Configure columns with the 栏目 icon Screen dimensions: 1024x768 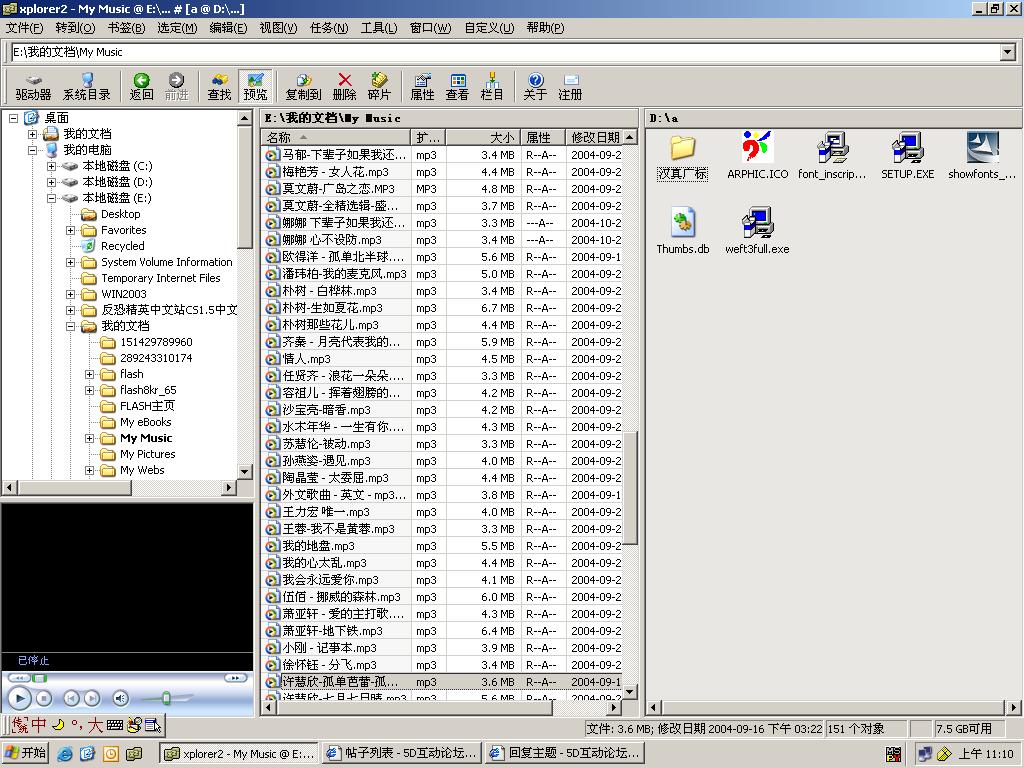(492, 87)
